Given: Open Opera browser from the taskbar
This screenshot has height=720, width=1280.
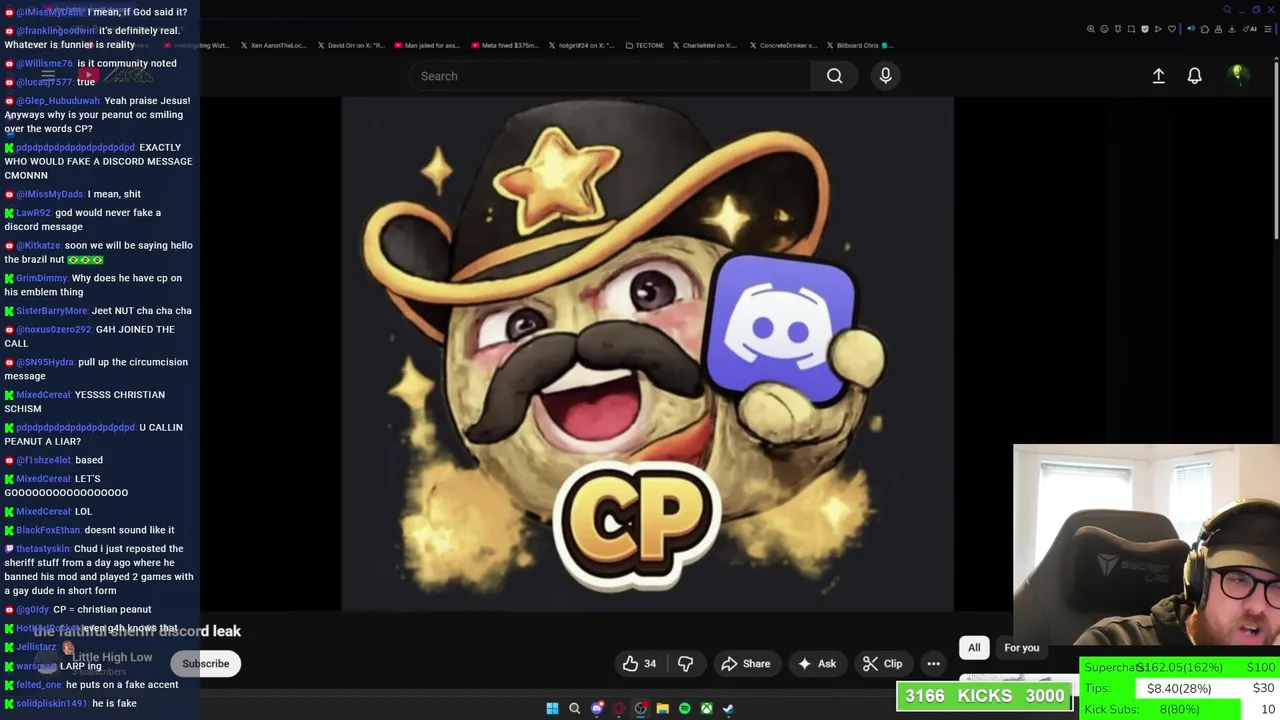Looking at the screenshot, I should (x=619, y=709).
